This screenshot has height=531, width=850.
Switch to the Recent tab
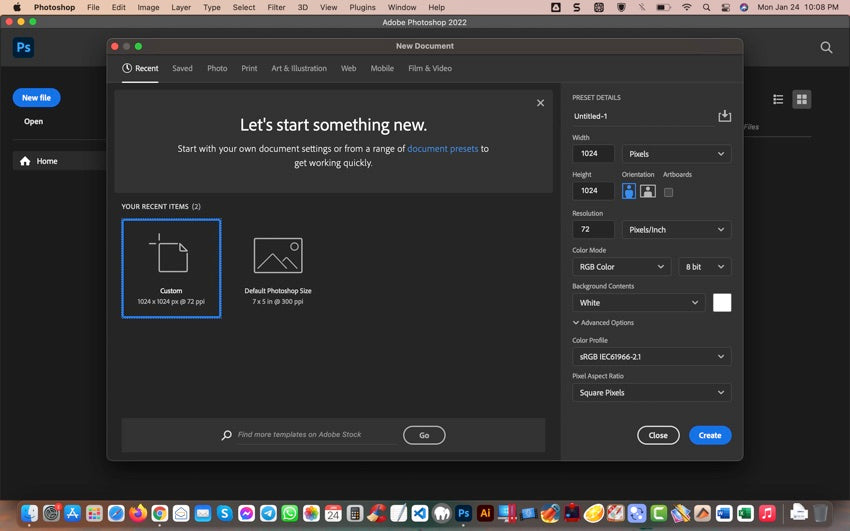coord(140,68)
